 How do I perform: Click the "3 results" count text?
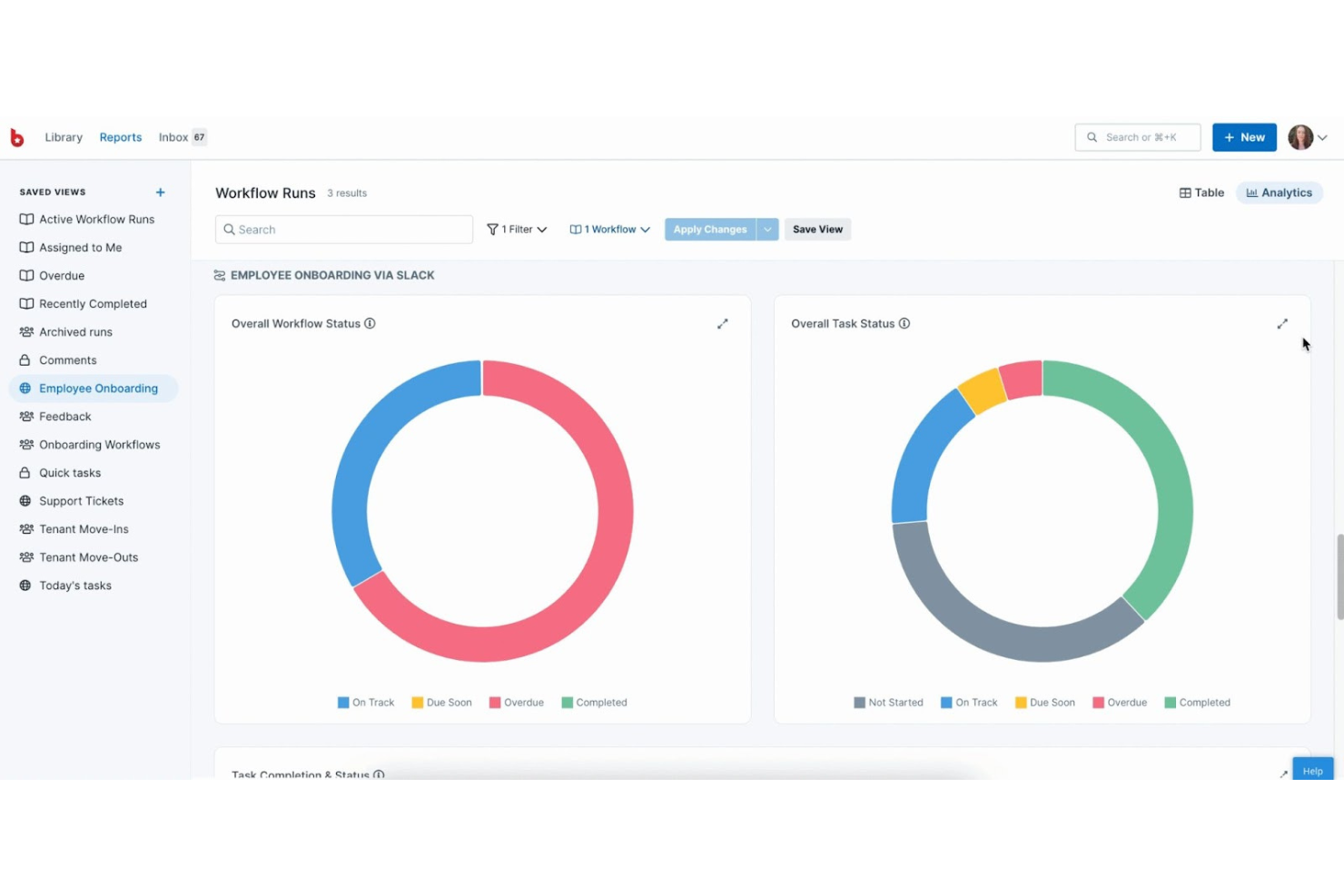click(347, 193)
